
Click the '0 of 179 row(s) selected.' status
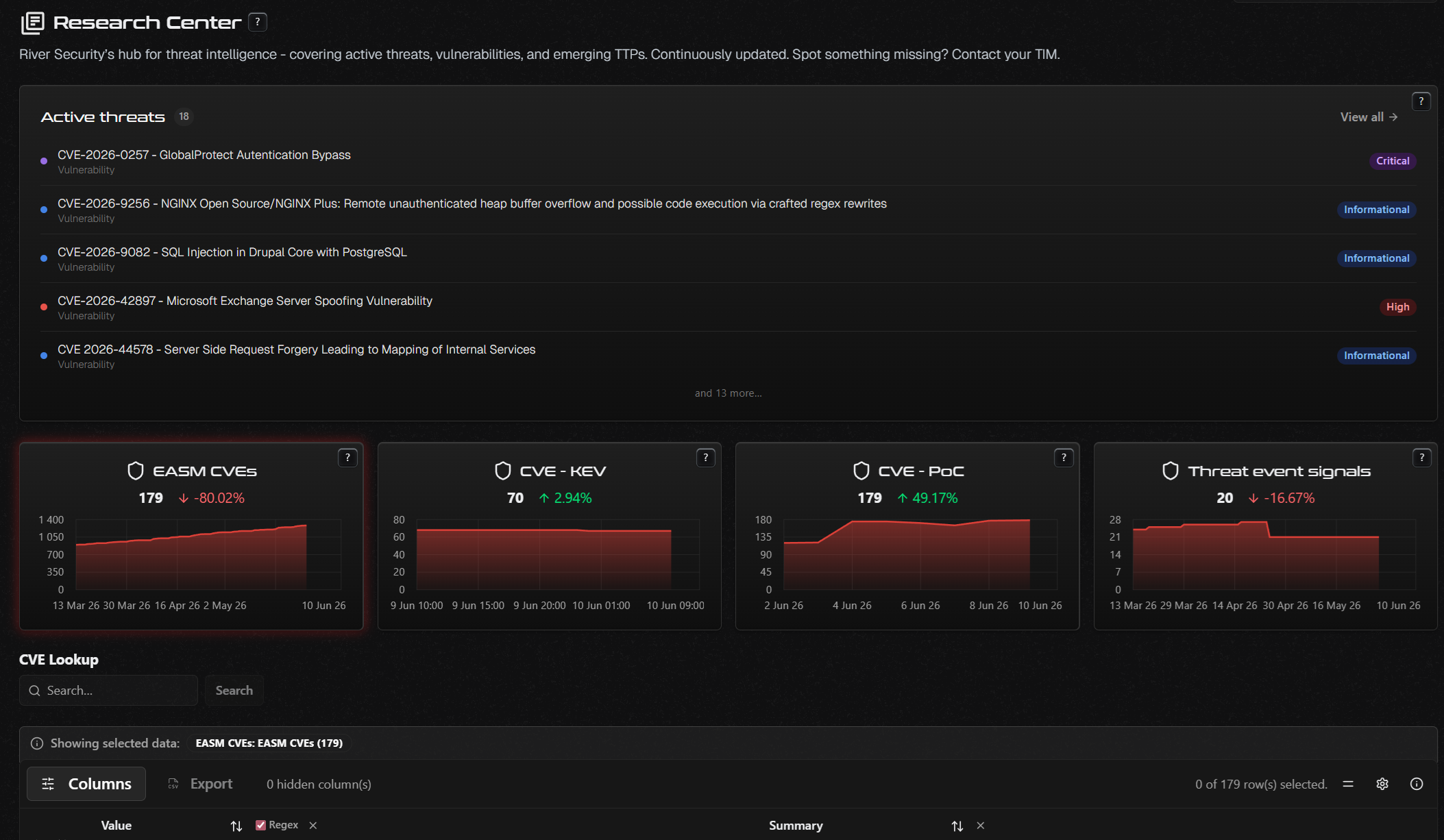1261,785
